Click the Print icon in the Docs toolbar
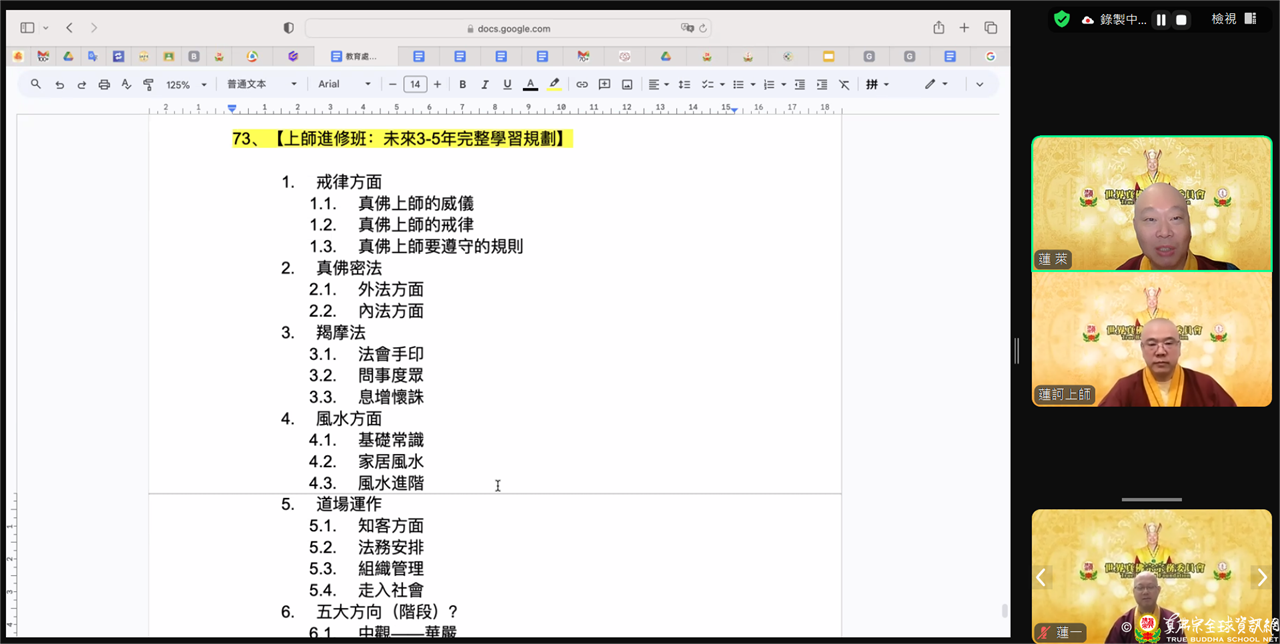 [104, 85]
